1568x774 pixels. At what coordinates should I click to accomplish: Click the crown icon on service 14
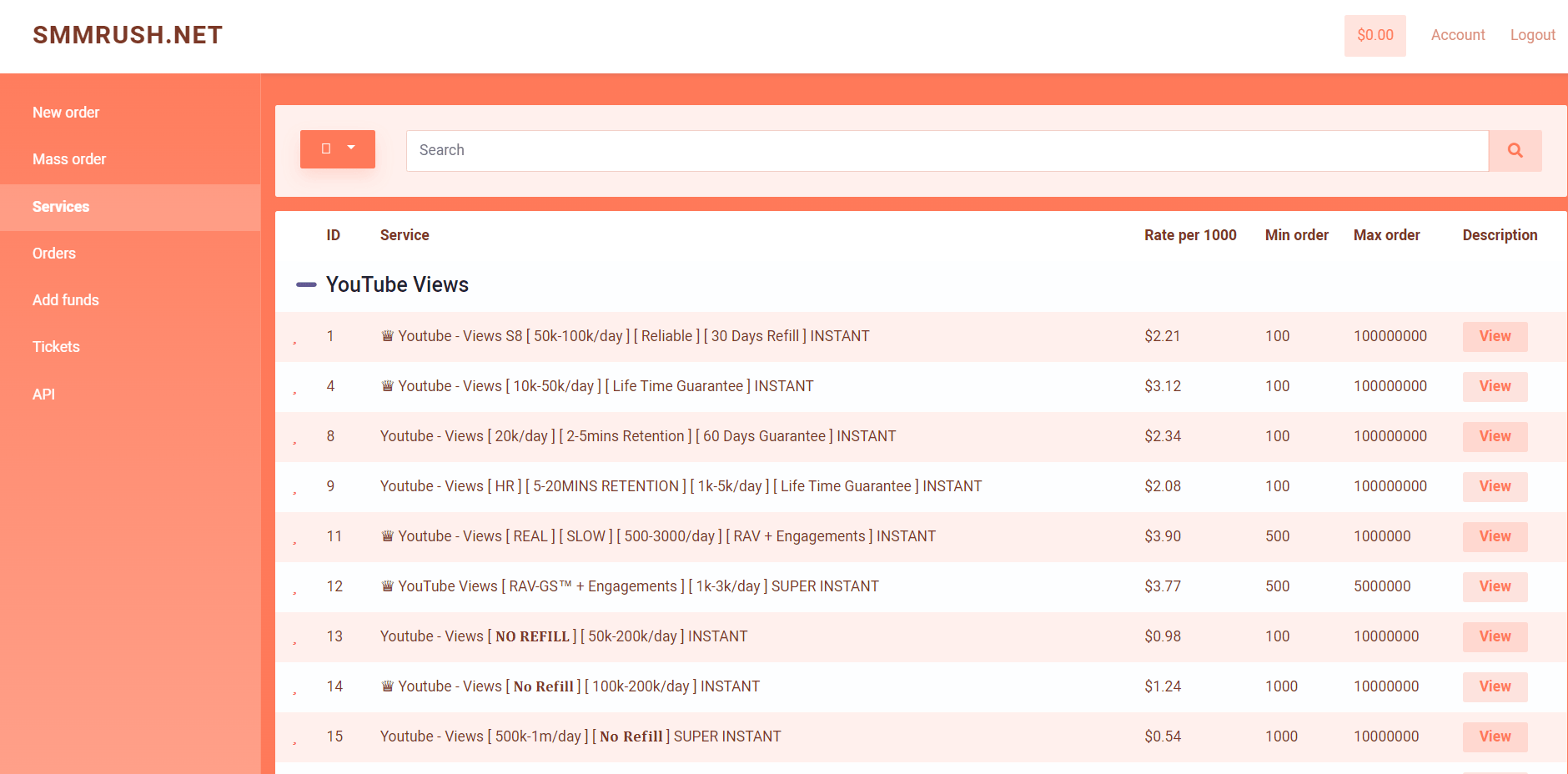tap(387, 686)
